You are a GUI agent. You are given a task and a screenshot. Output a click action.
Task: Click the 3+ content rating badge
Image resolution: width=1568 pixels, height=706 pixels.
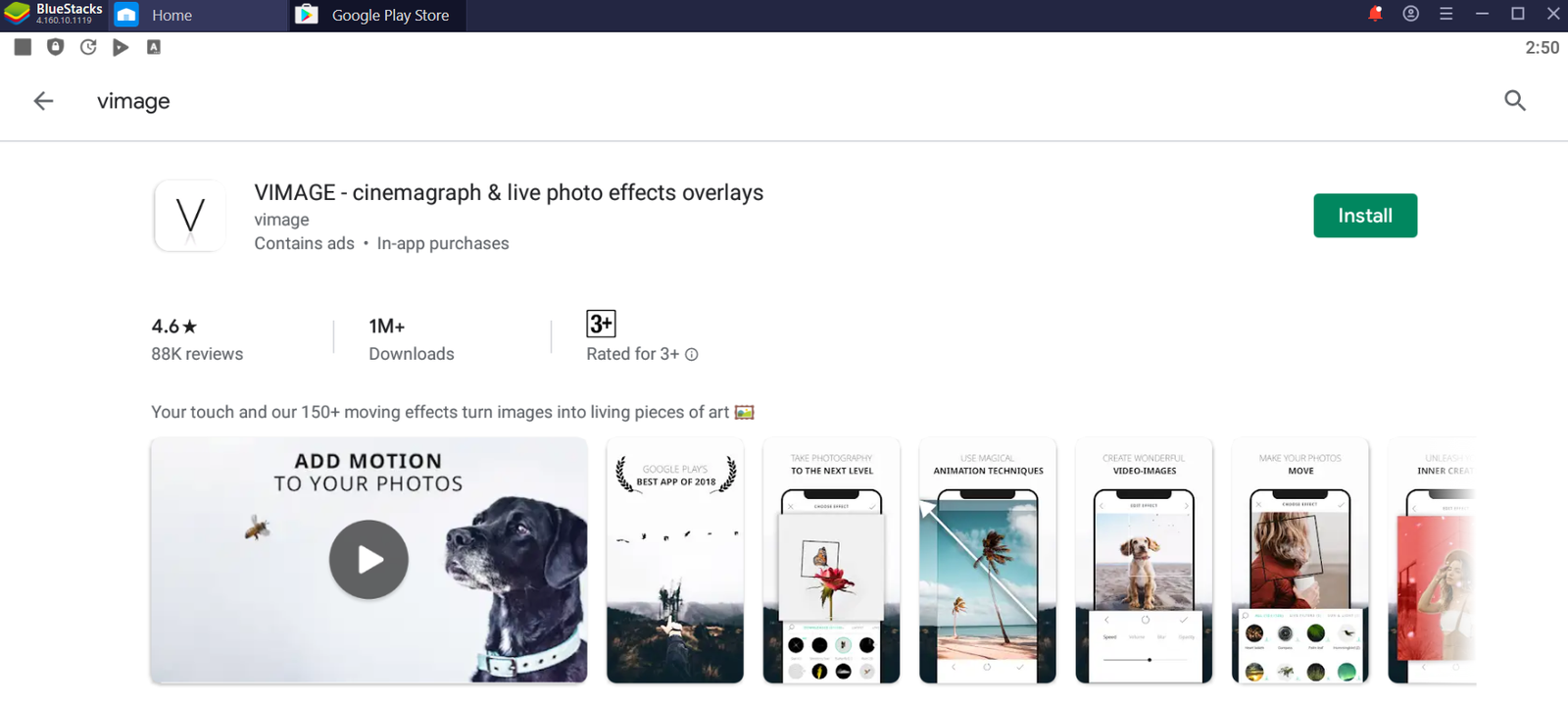pyautogui.click(x=601, y=324)
